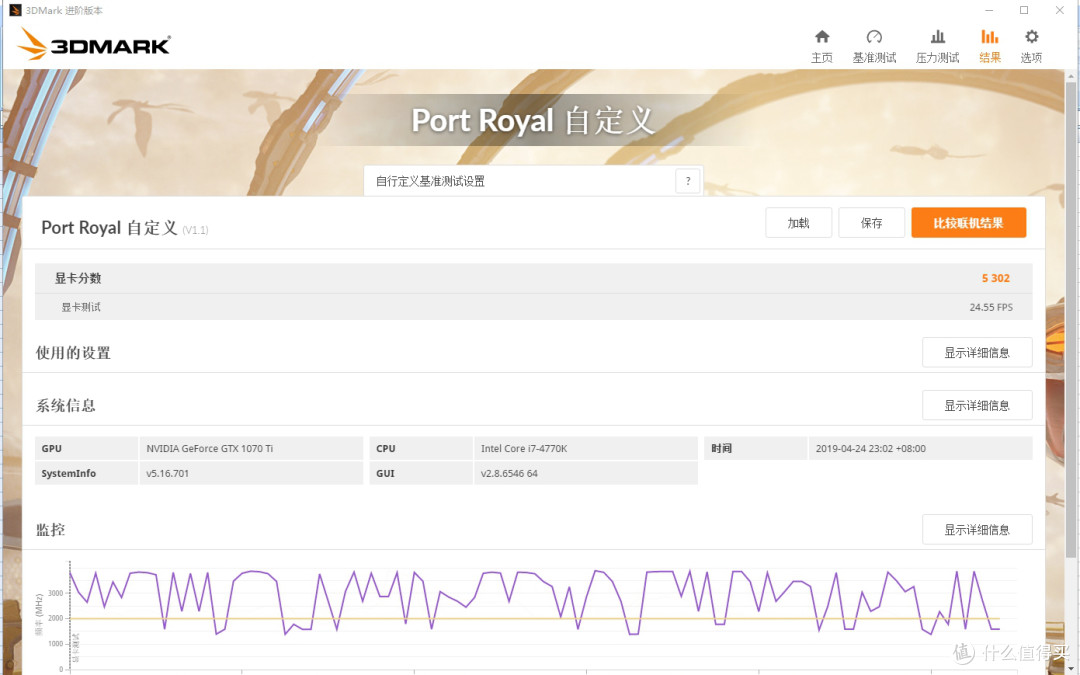Click the 加载 load button
The width and height of the screenshot is (1080, 675).
(x=798, y=222)
